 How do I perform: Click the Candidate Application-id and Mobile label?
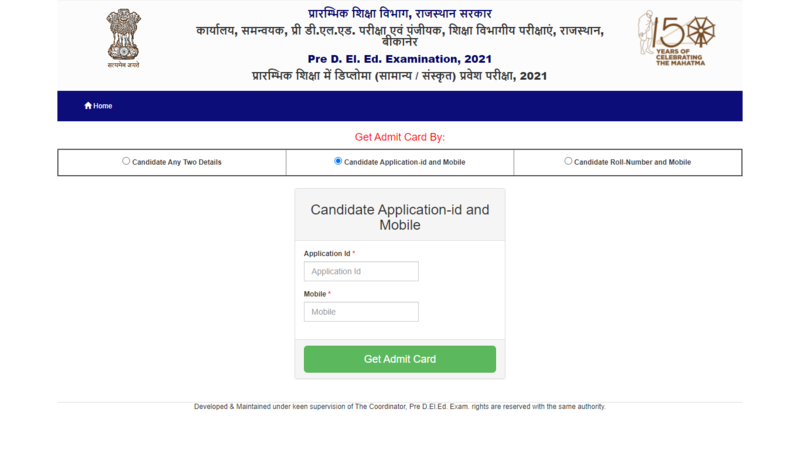tap(405, 162)
